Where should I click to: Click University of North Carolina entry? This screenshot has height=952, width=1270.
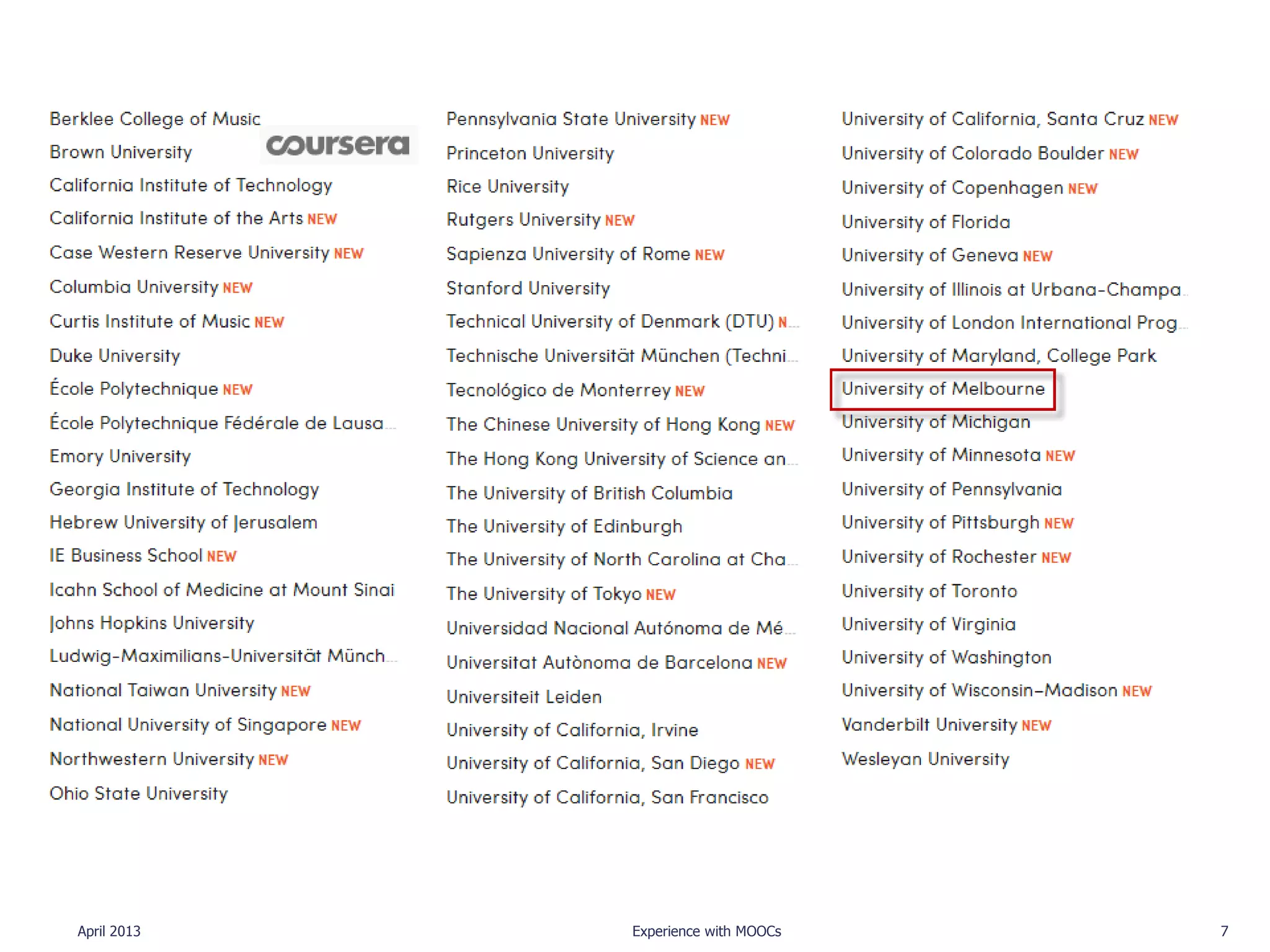tap(622, 560)
